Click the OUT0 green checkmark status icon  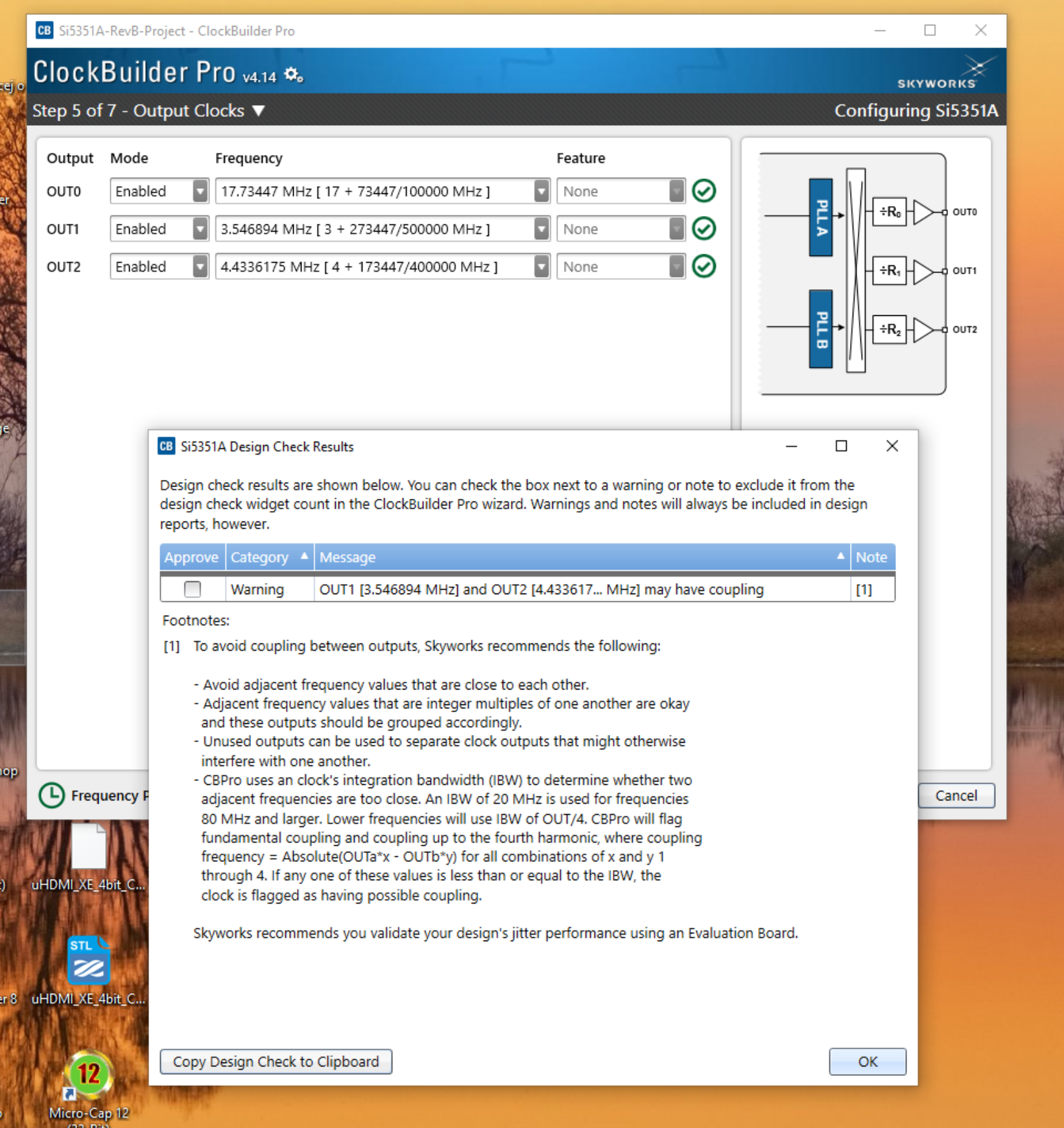[x=703, y=191]
